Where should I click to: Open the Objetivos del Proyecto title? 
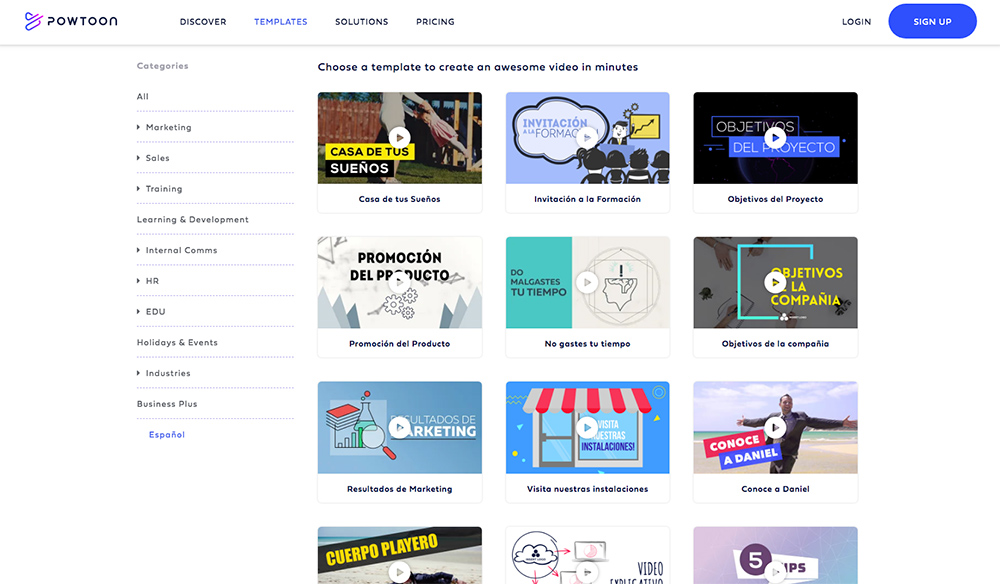pyautogui.click(x=776, y=199)
